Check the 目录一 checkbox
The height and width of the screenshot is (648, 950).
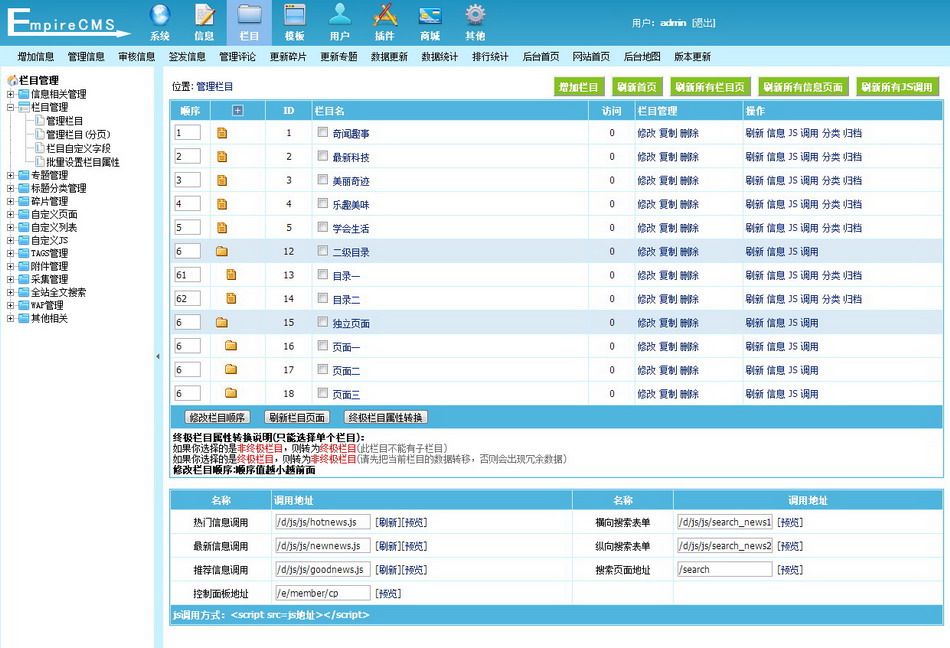coord(323,274)
